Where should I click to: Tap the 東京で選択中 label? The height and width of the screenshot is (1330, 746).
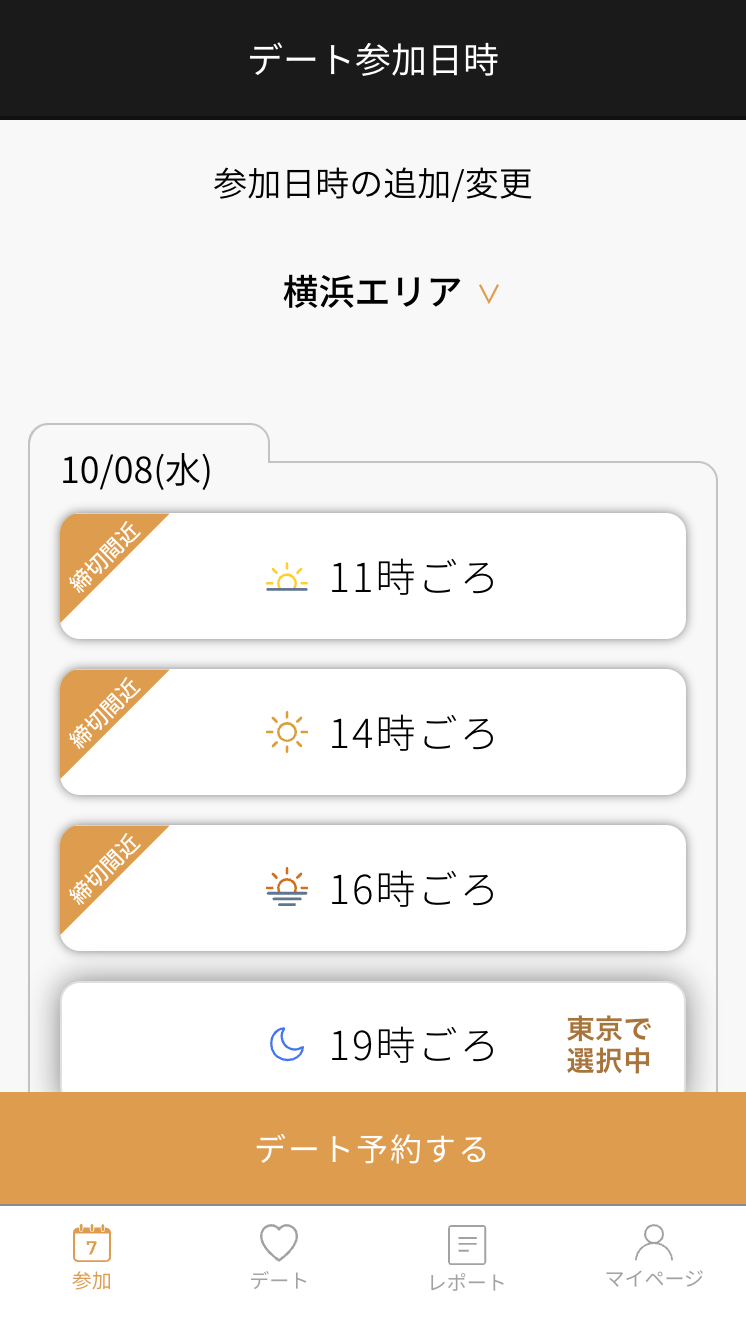point(608,1044)
